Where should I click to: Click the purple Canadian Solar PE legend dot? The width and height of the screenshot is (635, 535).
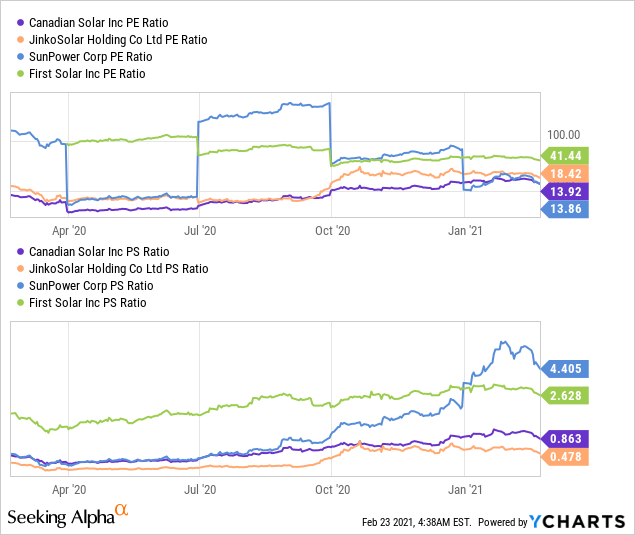tap(20, 23)
